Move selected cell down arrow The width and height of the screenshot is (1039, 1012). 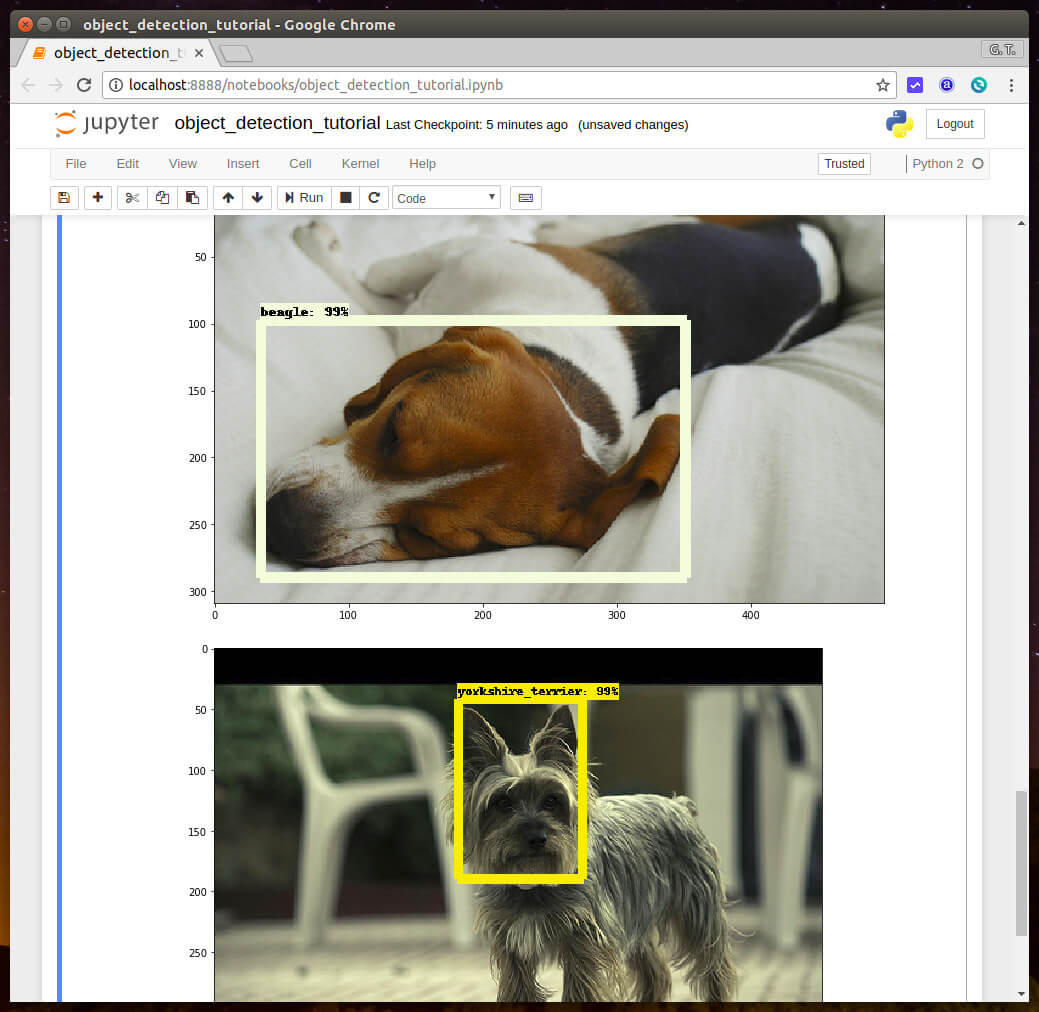point(257,198)
